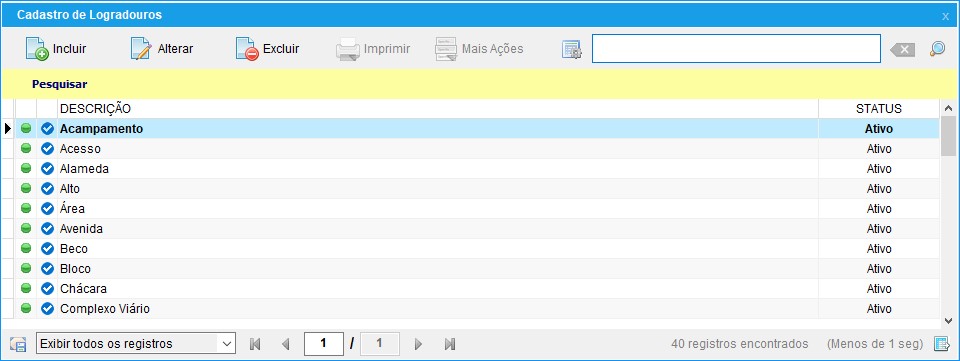
Task: Click current page number field
Action: click(323, 344)
